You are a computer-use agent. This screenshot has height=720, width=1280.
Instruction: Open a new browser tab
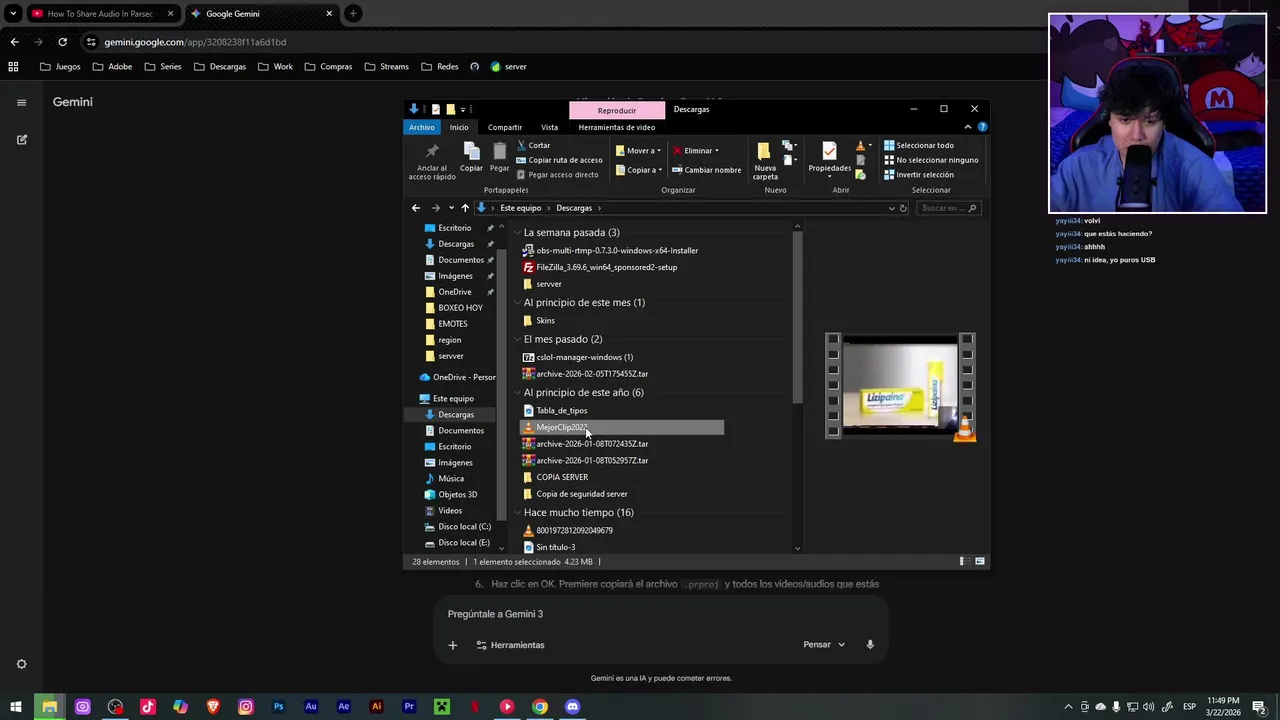coord(353,14)
